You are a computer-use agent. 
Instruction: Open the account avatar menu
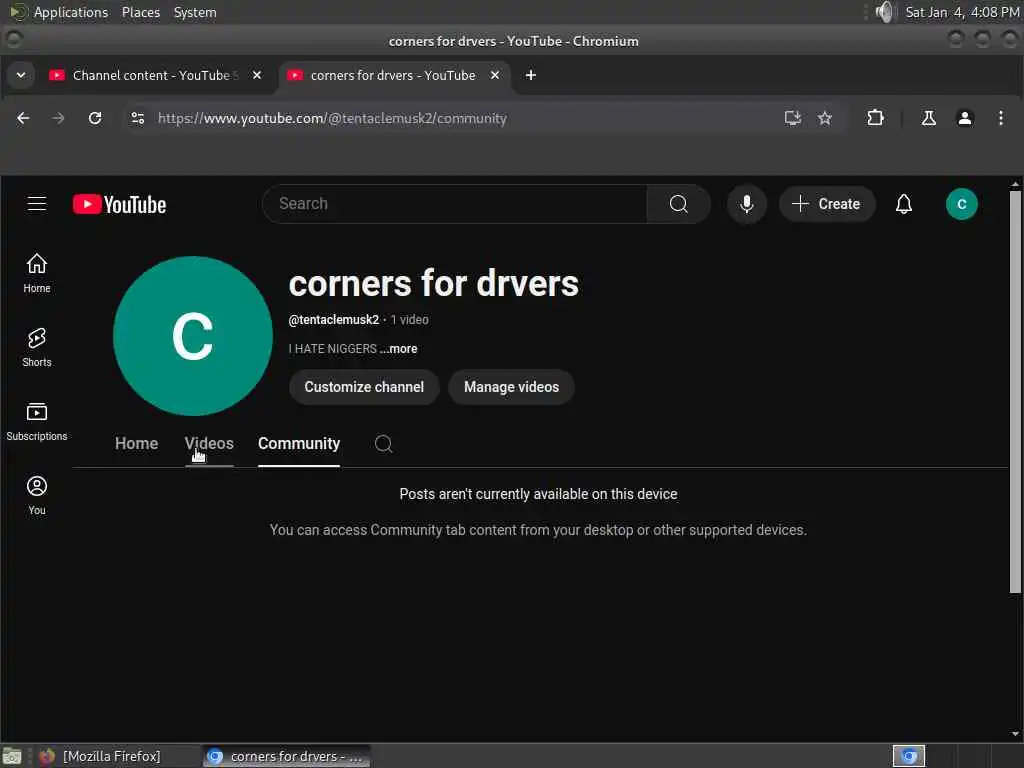[961, 204]
